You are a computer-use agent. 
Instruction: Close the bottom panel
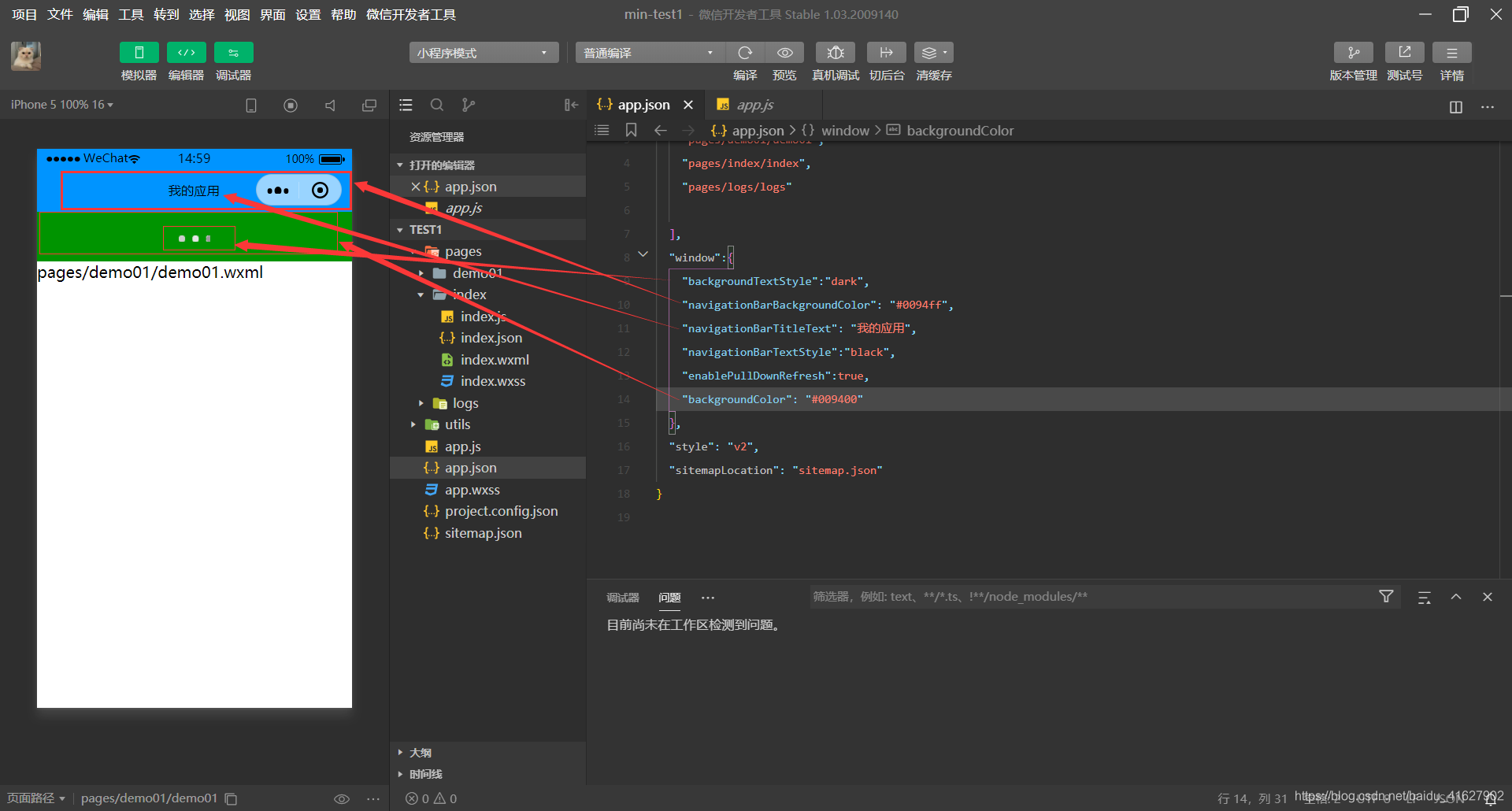pyautogui.click(x=1488, y=597)
